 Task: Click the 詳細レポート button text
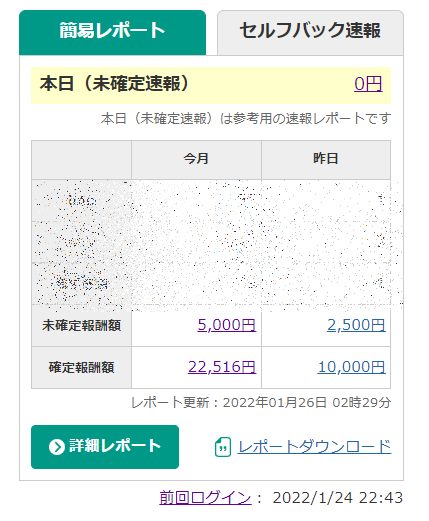click(115, 446)
